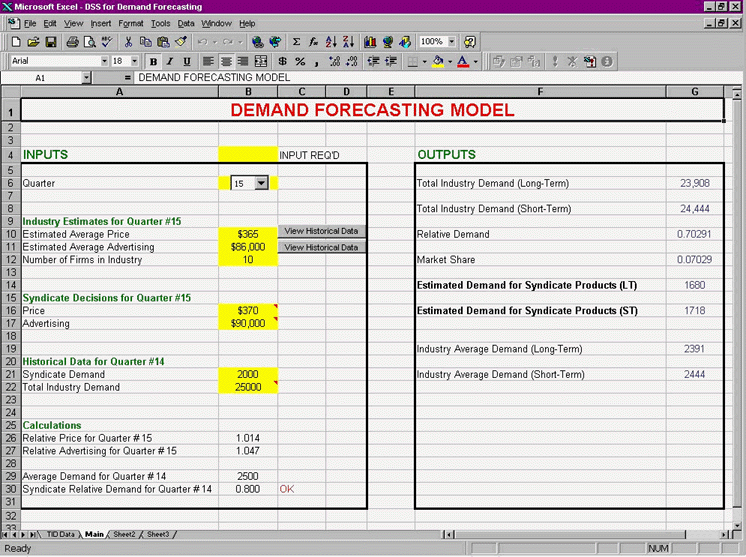The height and width of the screenshot is (557, 746).
Task: Open the 100% zoom dropdown
Action: (452, 42)
